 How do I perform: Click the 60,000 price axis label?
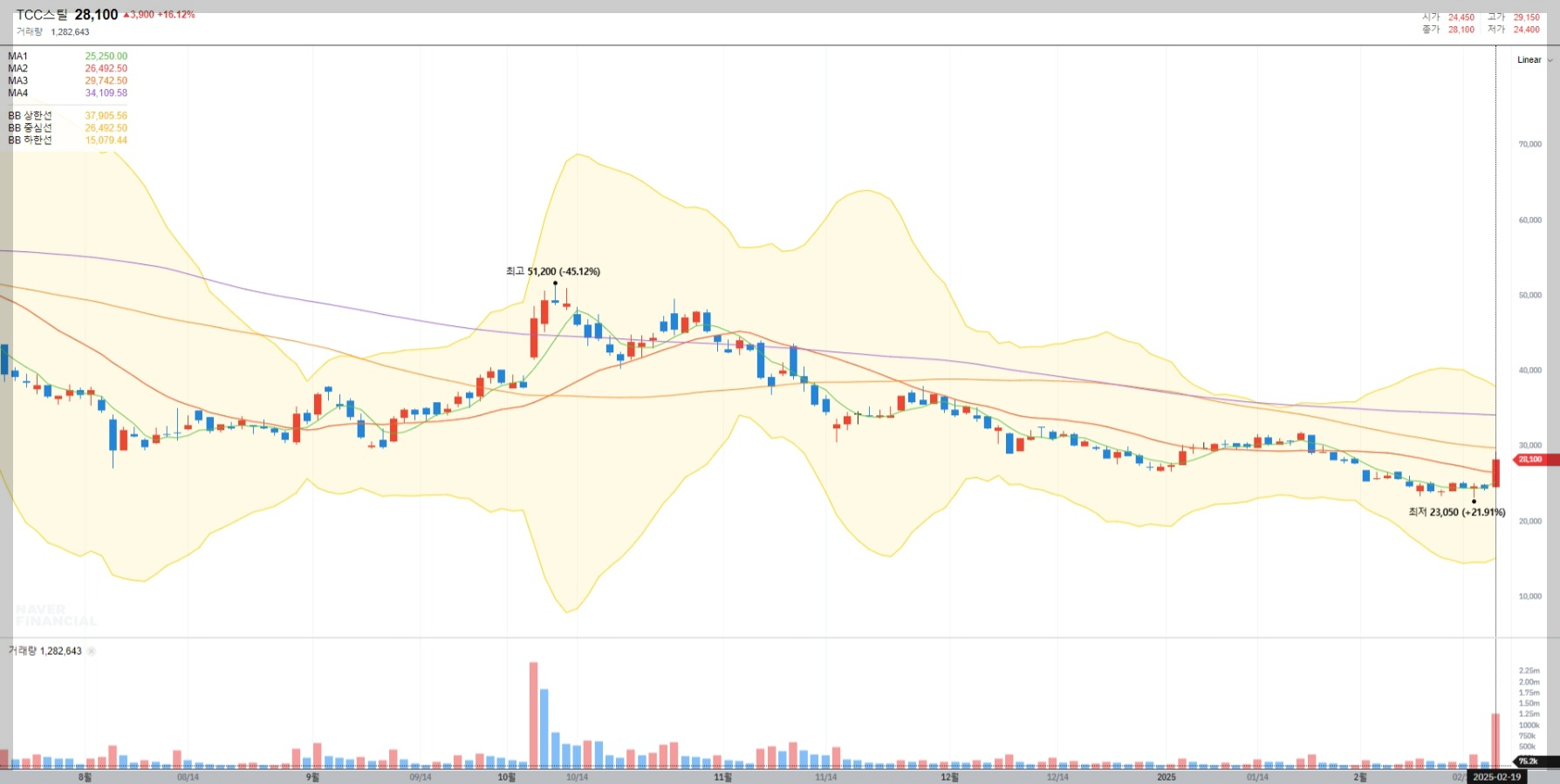click(x=1529, y=221)
